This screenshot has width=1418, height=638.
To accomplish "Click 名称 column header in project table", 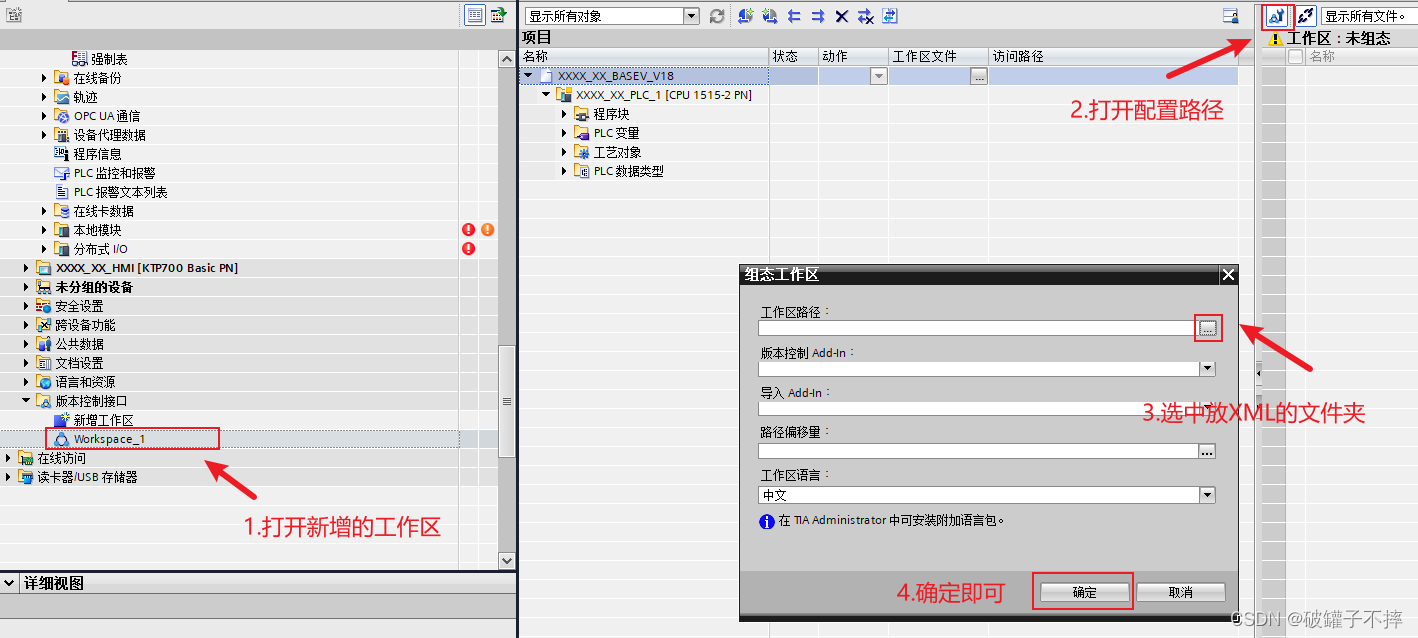I will click(x=644, y=57).
